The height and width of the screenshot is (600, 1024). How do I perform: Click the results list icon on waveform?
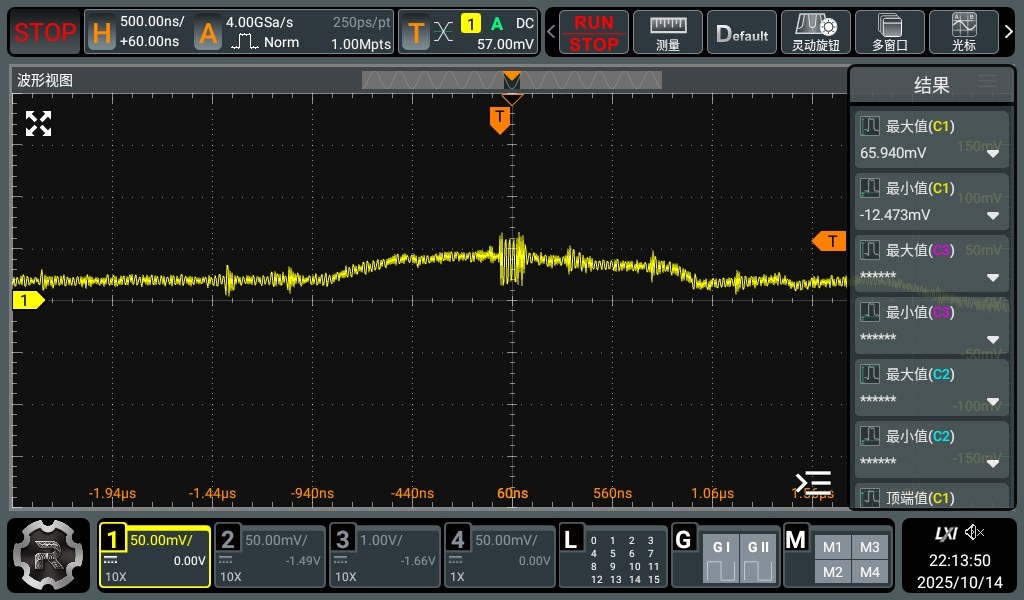click(x=813, y=482)
